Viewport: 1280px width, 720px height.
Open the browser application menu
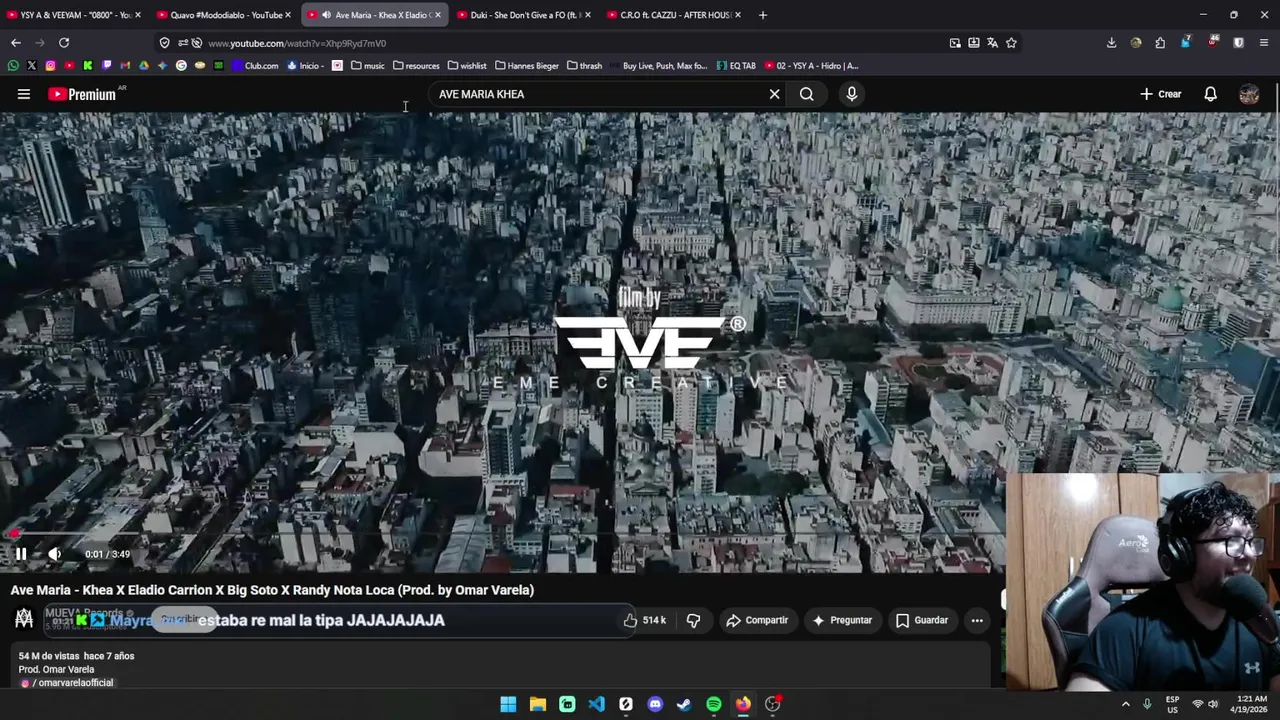[1264, 43]
